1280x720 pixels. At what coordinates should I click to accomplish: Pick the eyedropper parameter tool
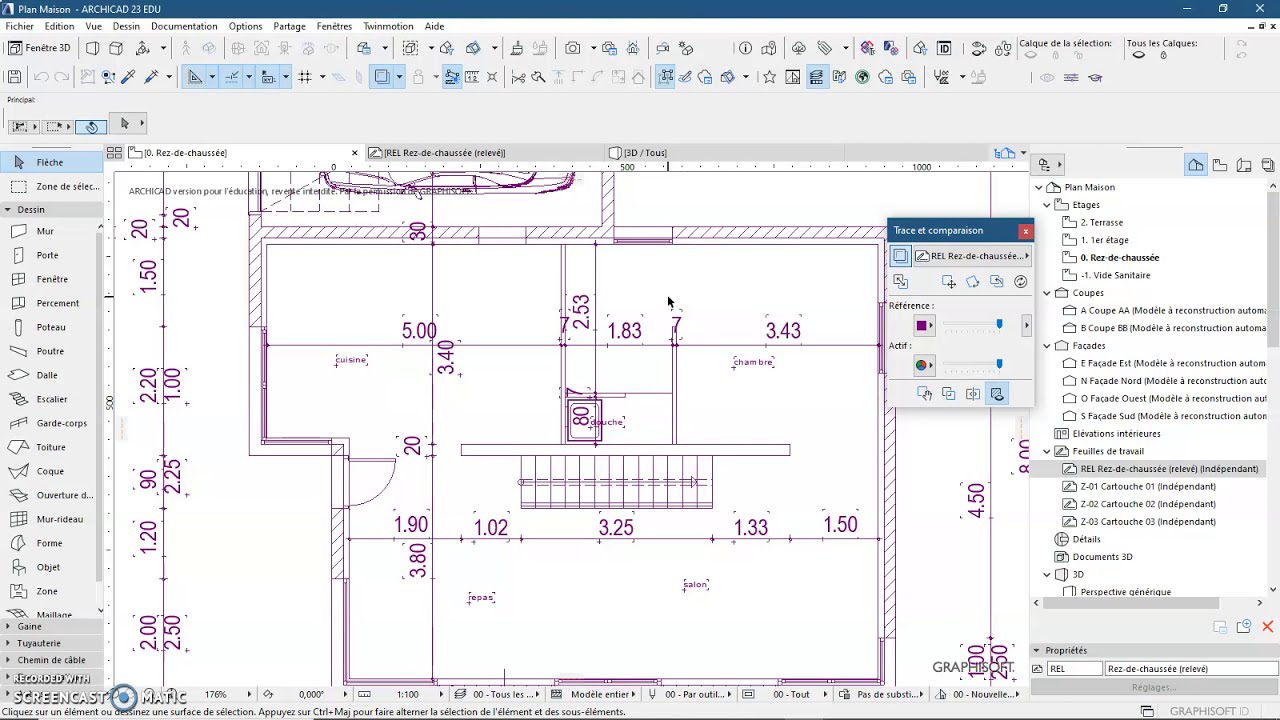pyautogui.click(x=127, y=77)
